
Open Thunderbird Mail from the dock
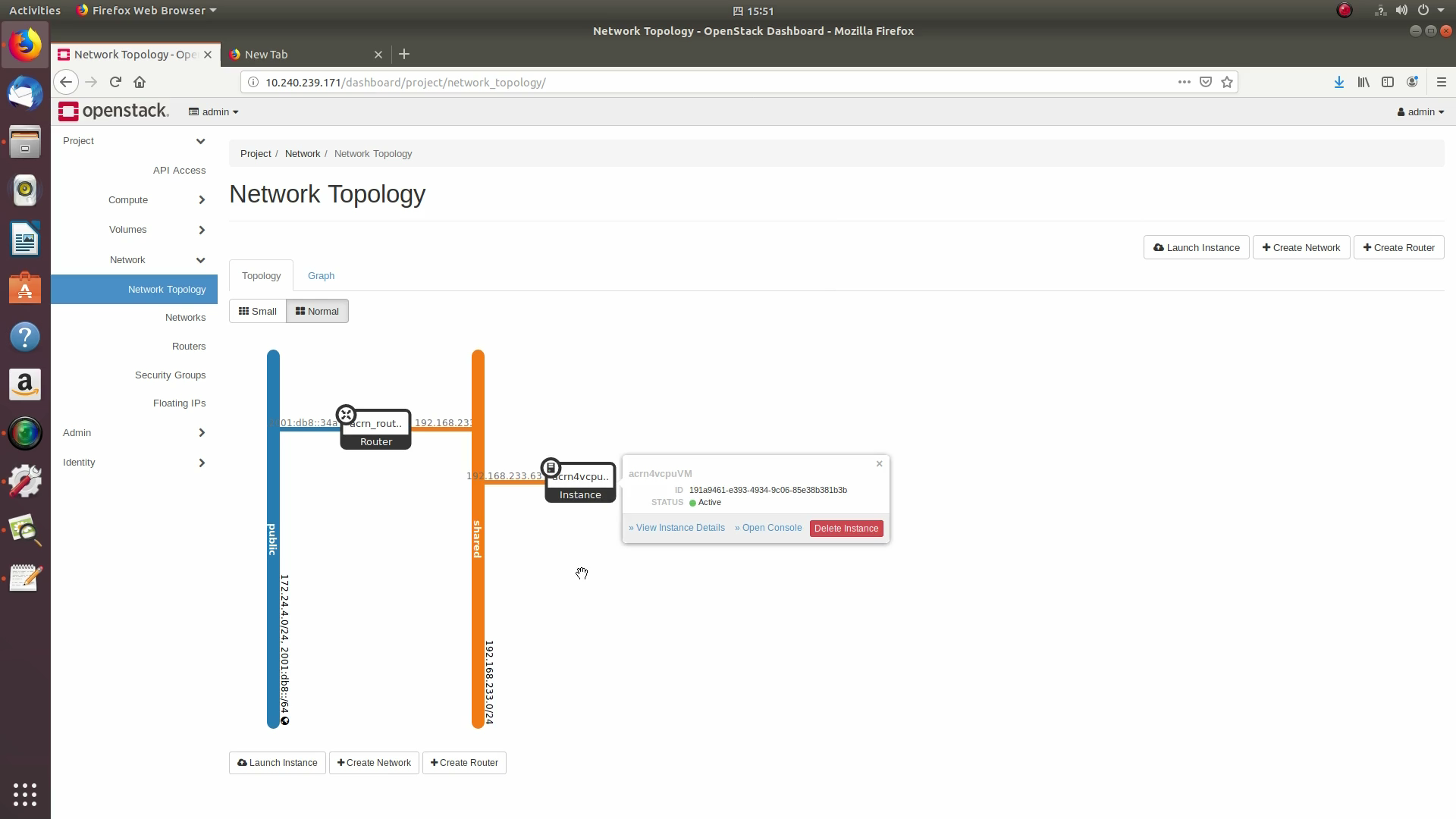coord(25,94)
